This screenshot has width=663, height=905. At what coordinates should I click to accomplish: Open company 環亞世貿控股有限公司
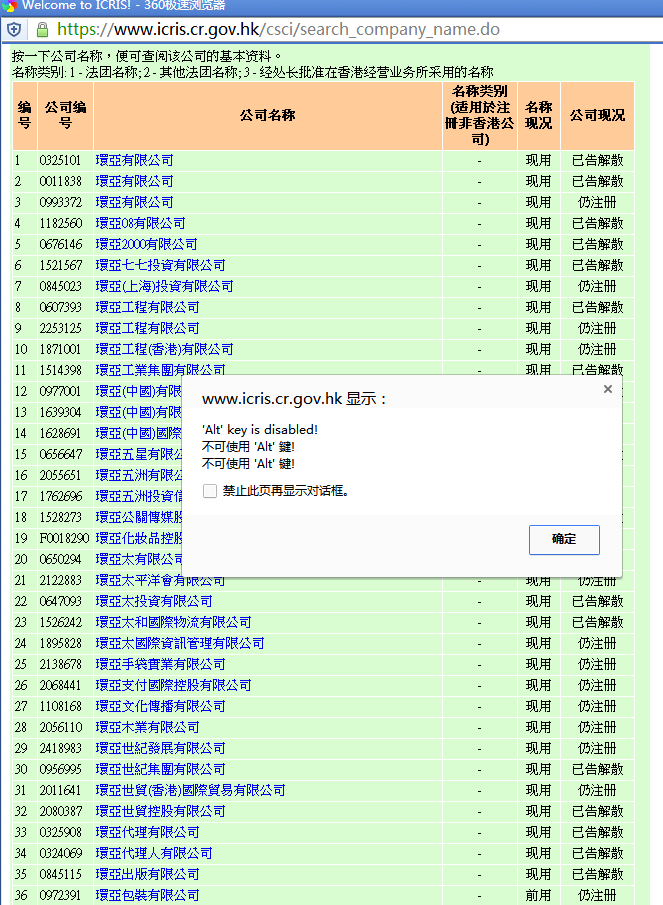[x=160, y=811]
